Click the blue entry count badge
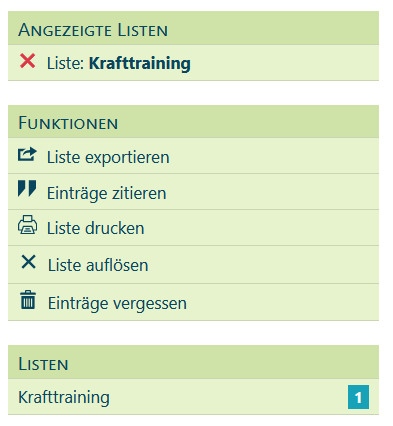 [x=358, y=397]
